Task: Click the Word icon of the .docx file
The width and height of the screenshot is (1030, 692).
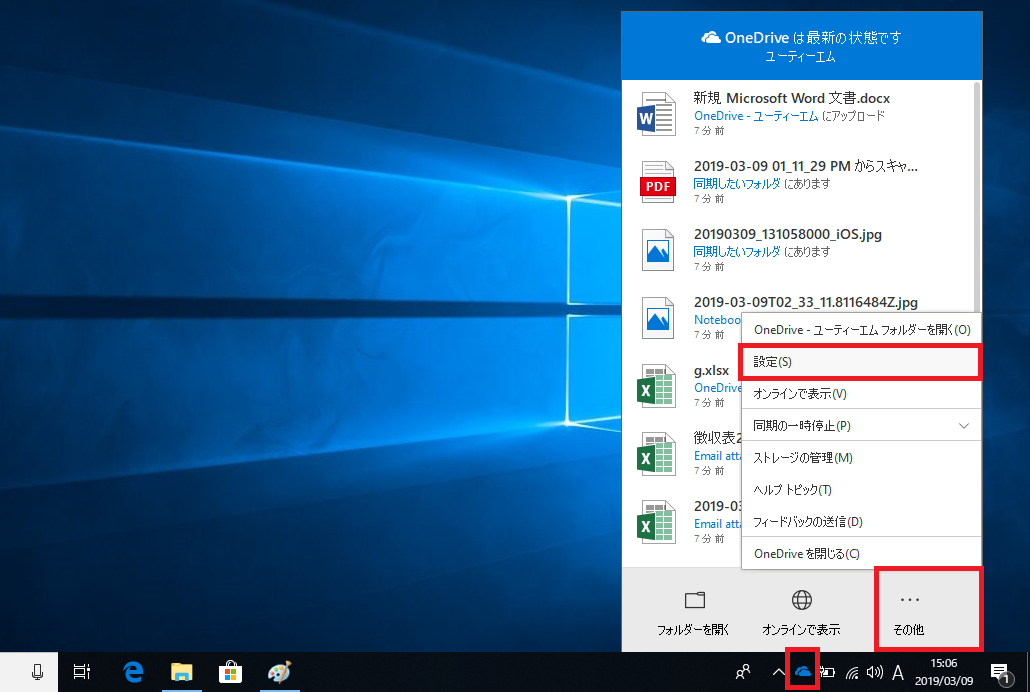Action: (x=656, y=114)
